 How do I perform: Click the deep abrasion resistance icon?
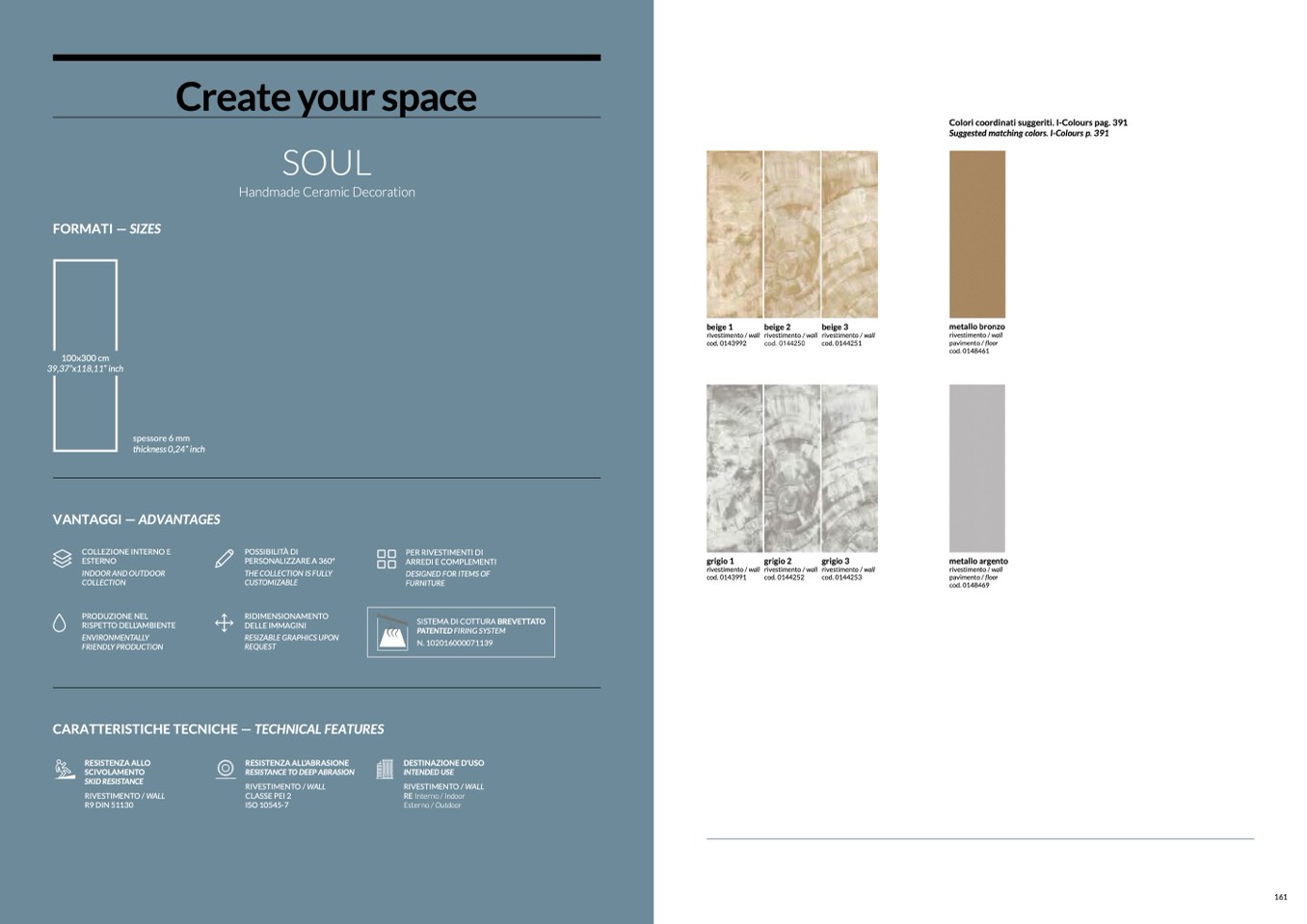coord(226,769)
